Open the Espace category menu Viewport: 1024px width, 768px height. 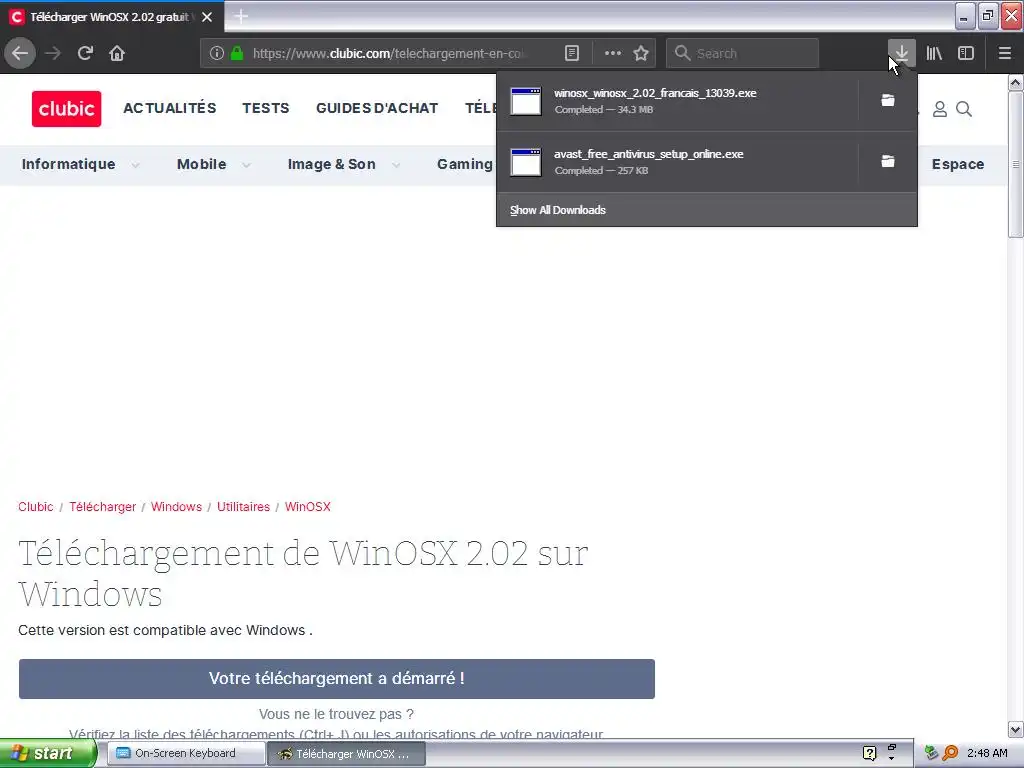coord(957,164)
